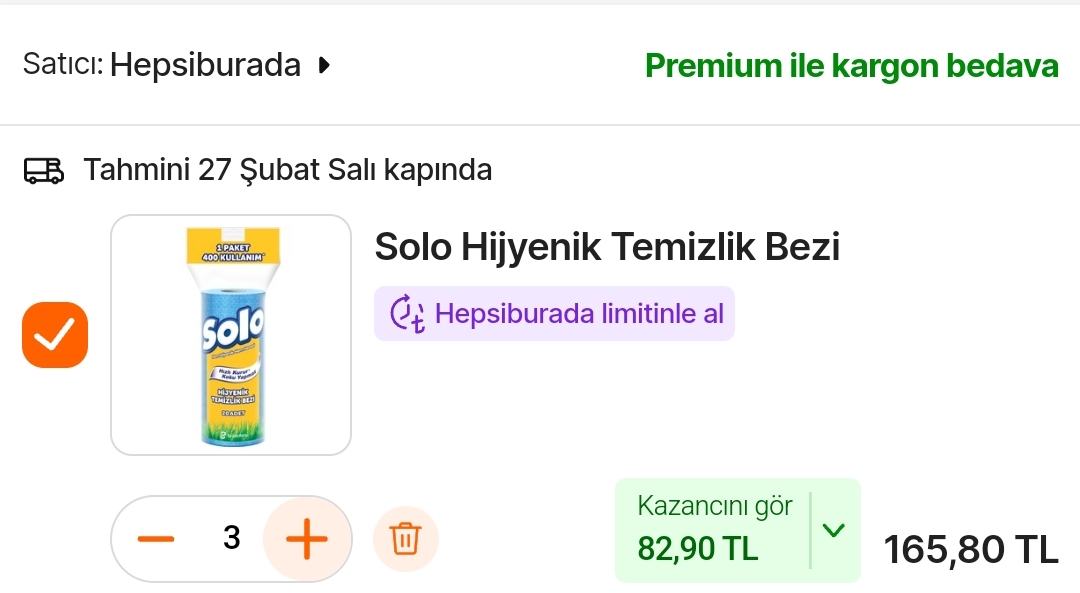1080x593 pixels.
Task: Open the Hepsiburada seller name link
Action: (x=205, y=66)
